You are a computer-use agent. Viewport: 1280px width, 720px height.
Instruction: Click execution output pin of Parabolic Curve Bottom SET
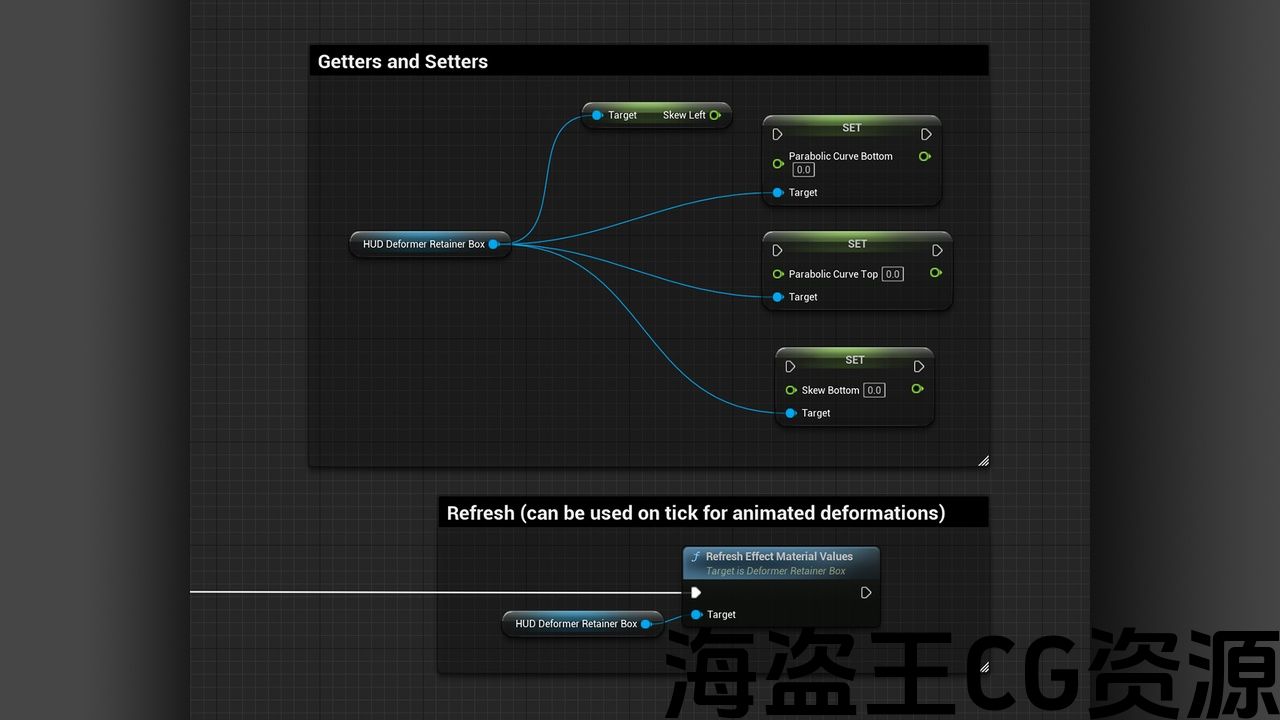[926, 134]
